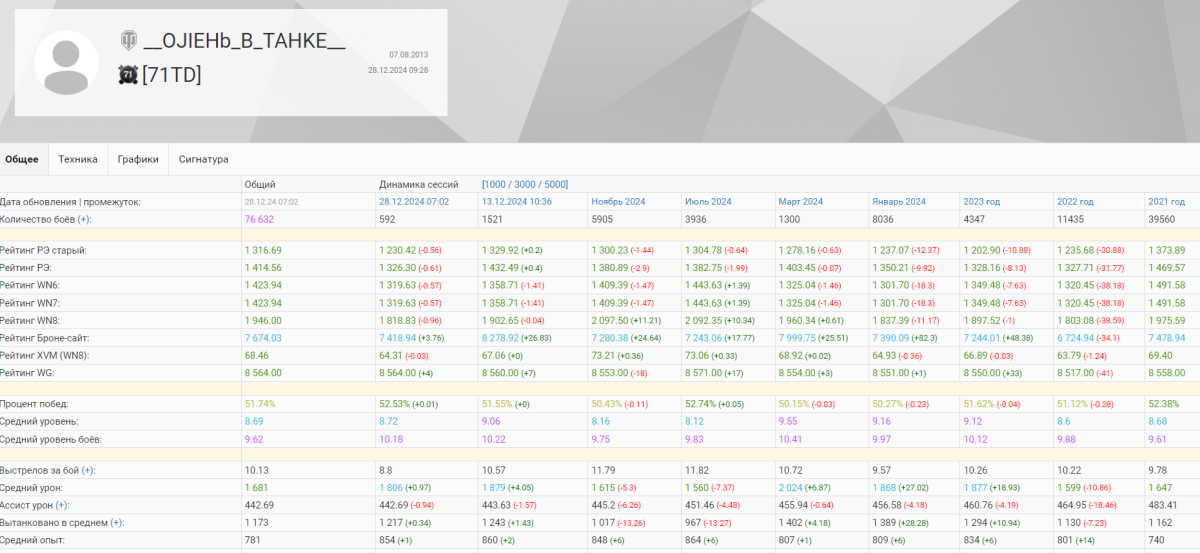Click the 71TD clan emblem icon
Viewport: 1200px width, 553px height.
click(x=128, y=74)
